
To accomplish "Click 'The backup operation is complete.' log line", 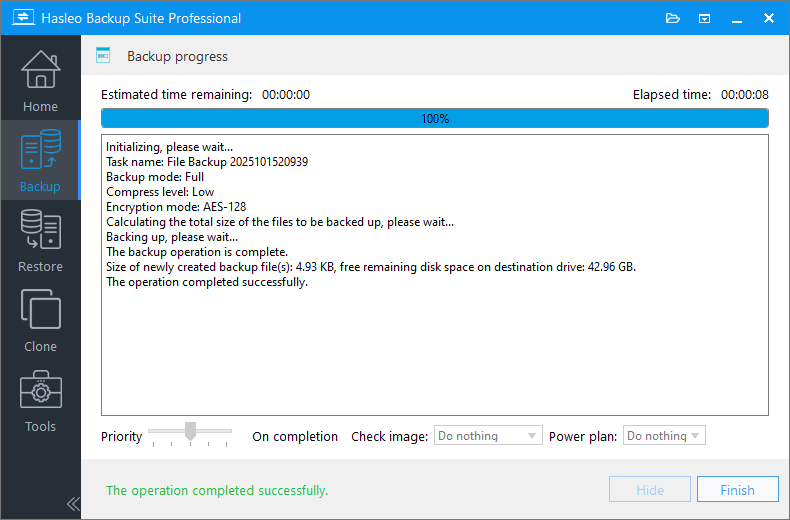I will [x=197, y=252].
